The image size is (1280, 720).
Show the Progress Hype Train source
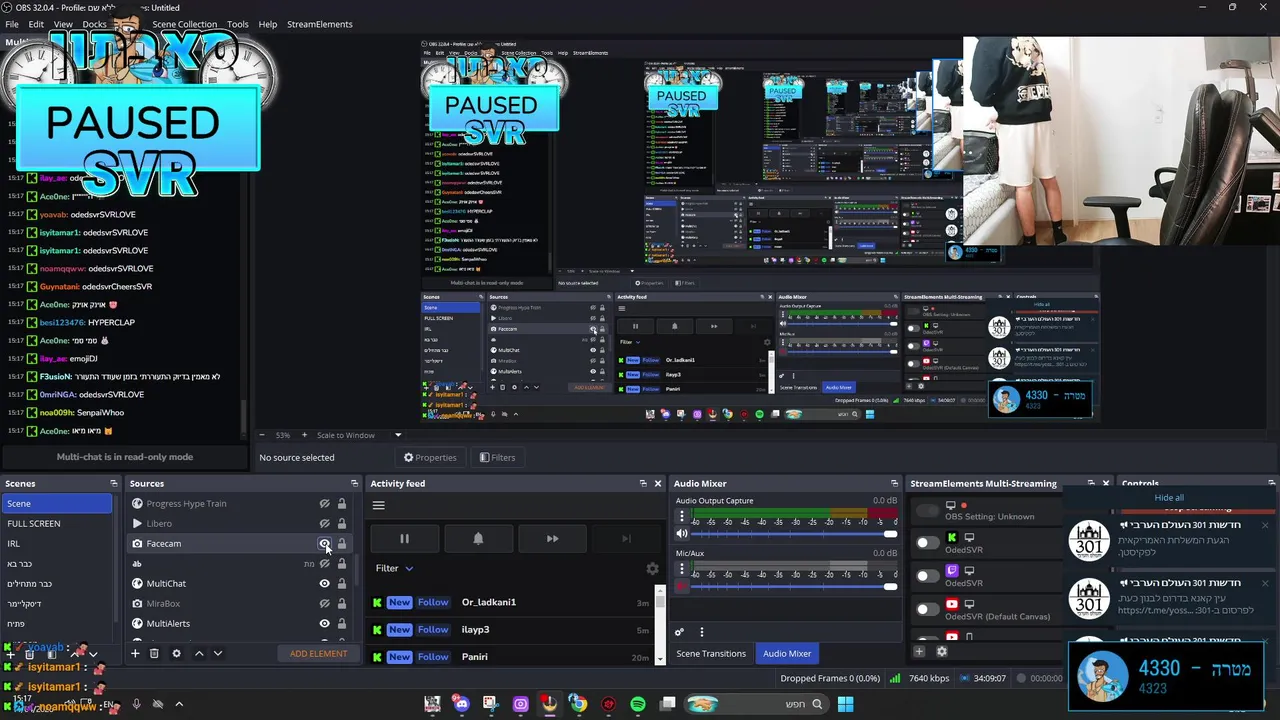[324, 504]
